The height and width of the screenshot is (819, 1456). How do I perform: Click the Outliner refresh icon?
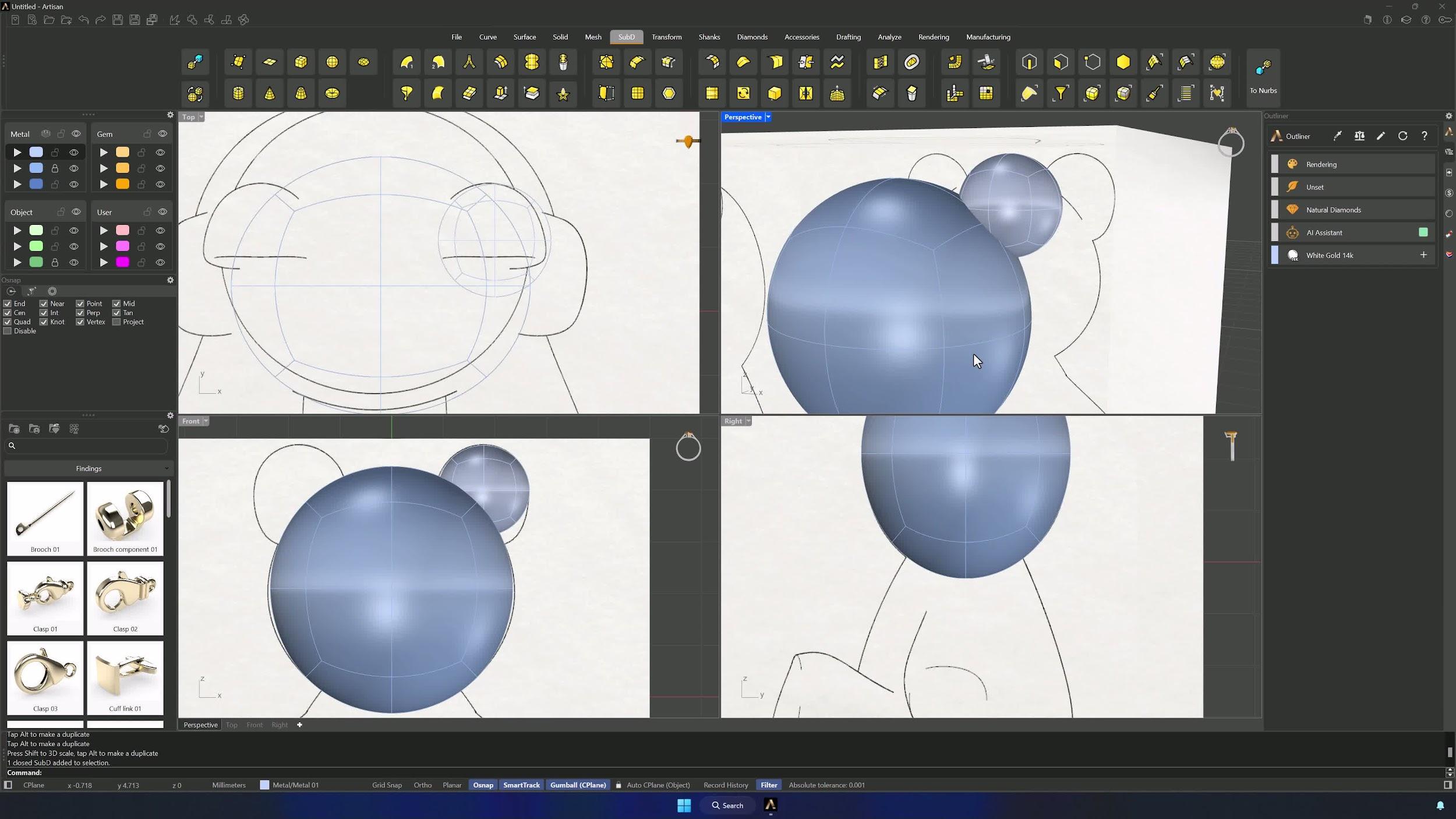coord(1402,136)
